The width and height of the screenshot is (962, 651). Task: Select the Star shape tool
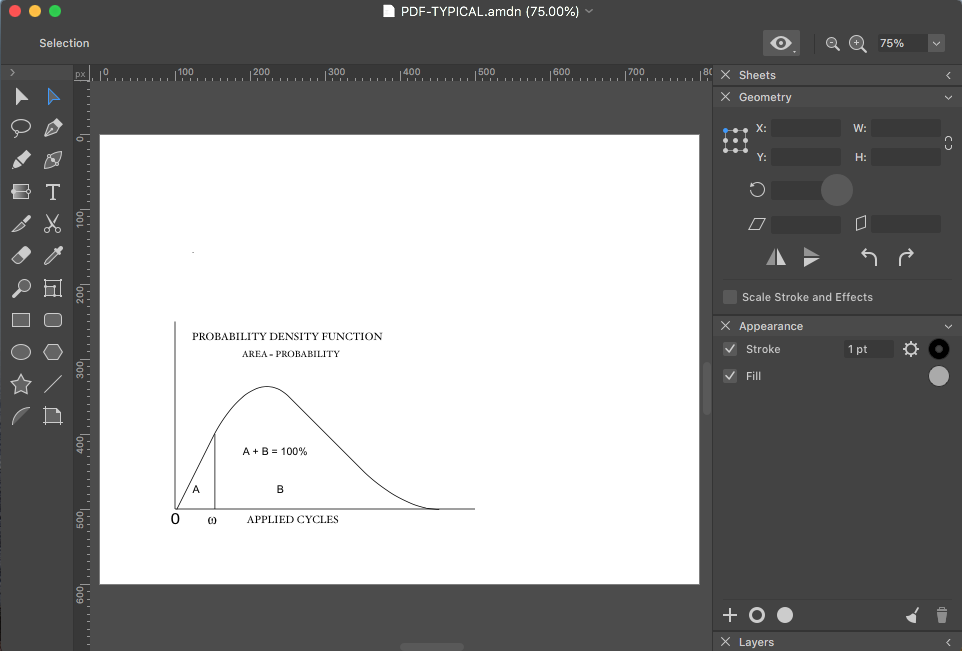click(21, 384)
